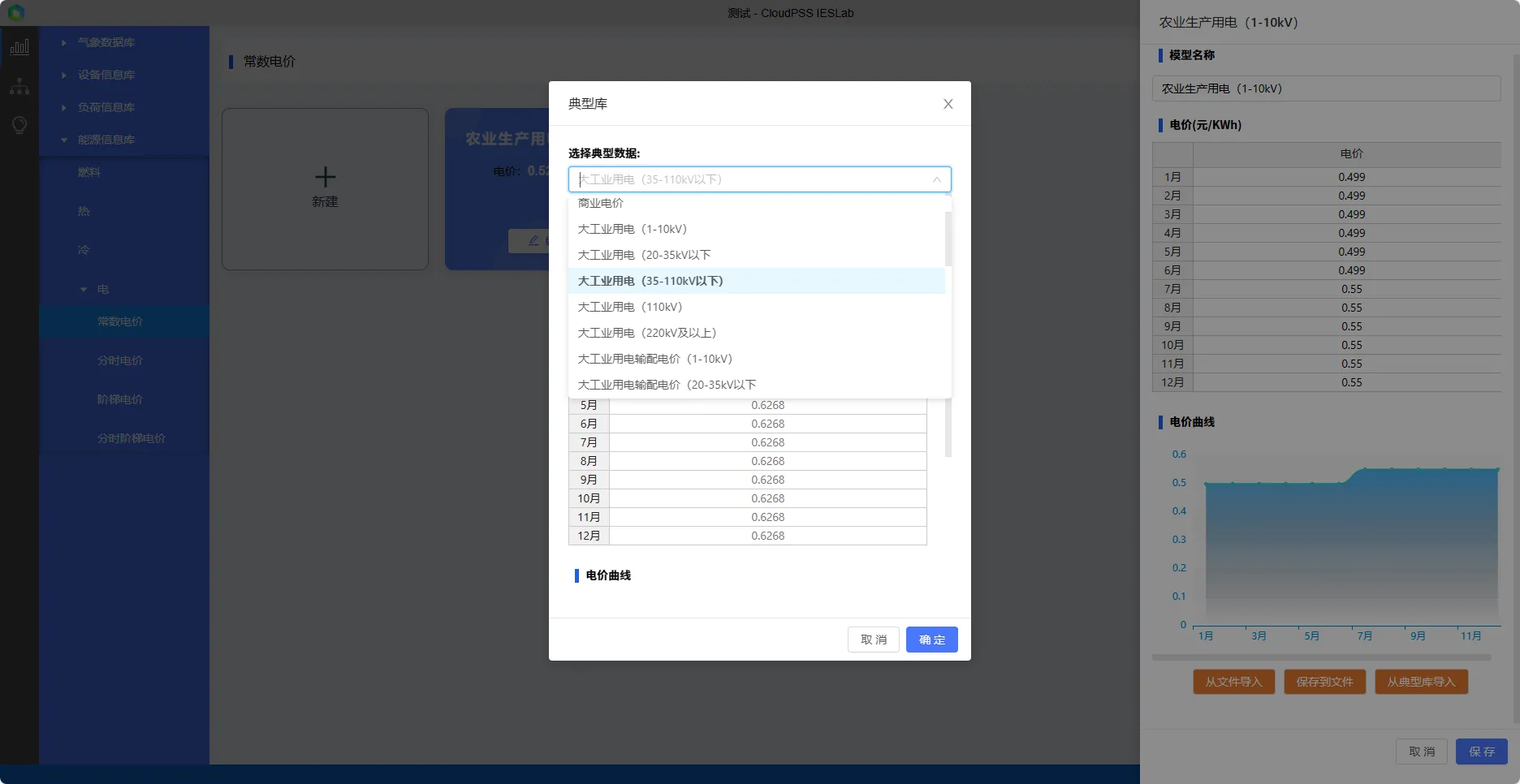Select 商业电价 option
The width and height of the screenshot is (1520, 784).
click(757, 203)
